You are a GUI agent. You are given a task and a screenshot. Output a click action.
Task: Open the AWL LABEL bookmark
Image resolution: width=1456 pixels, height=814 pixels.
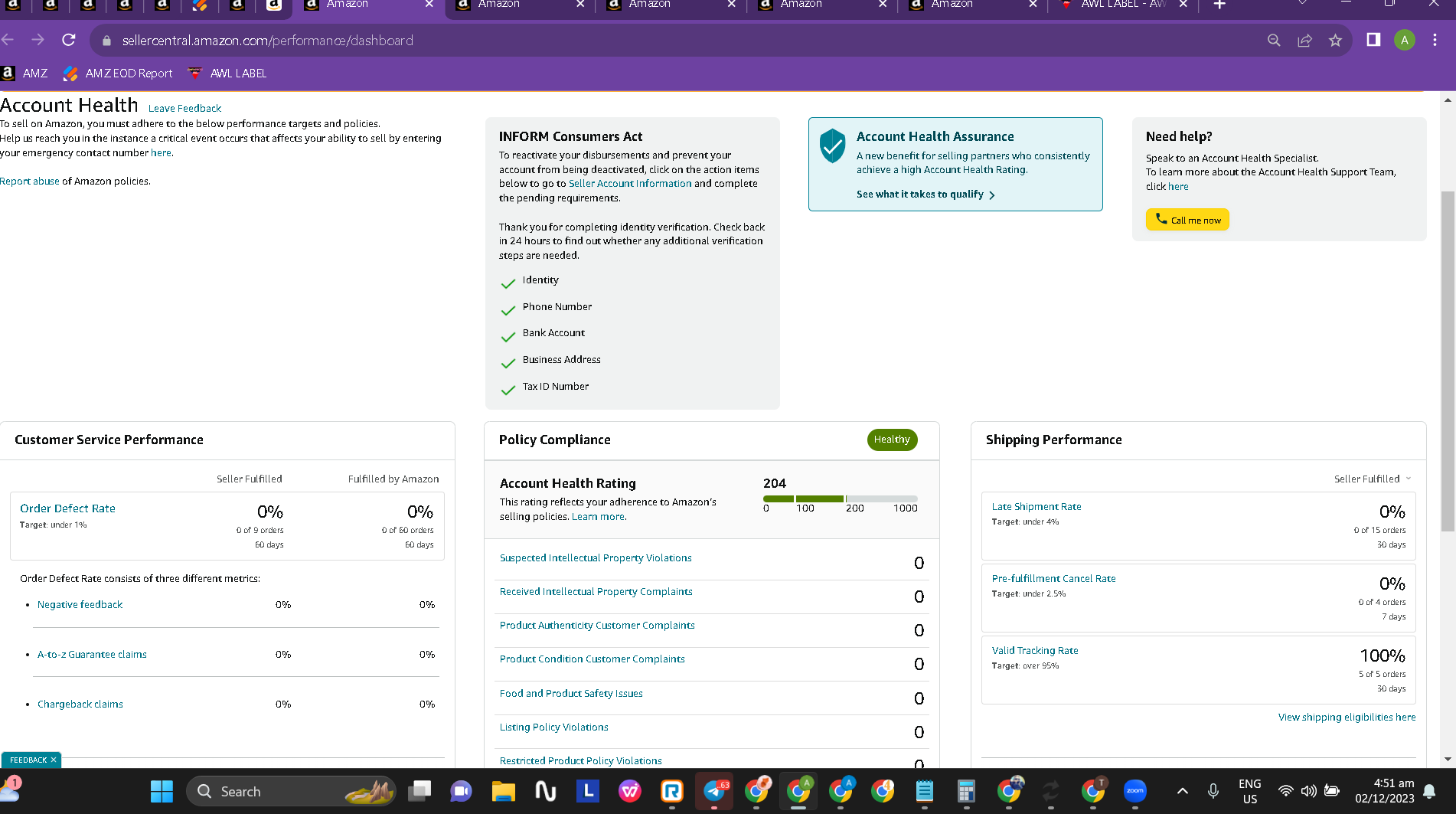point(227,74)
